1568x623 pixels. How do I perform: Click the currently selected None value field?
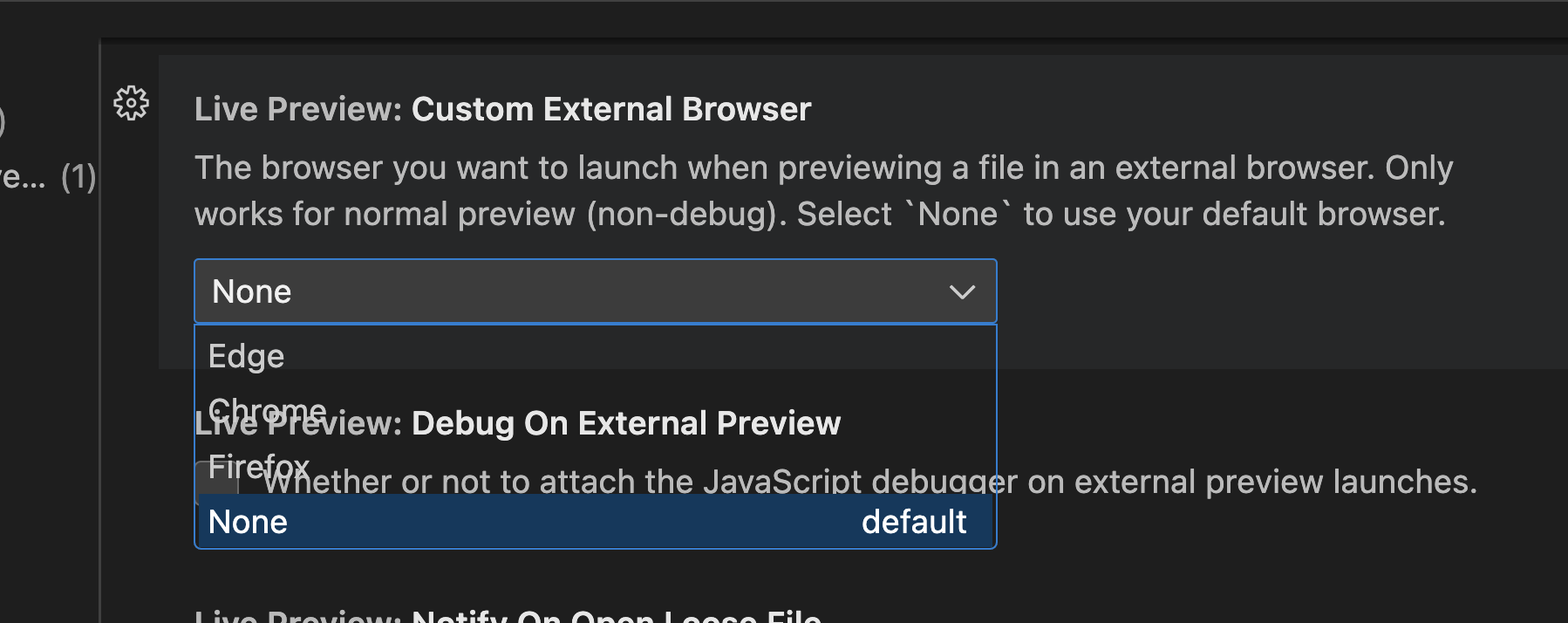tap(349, 291)
